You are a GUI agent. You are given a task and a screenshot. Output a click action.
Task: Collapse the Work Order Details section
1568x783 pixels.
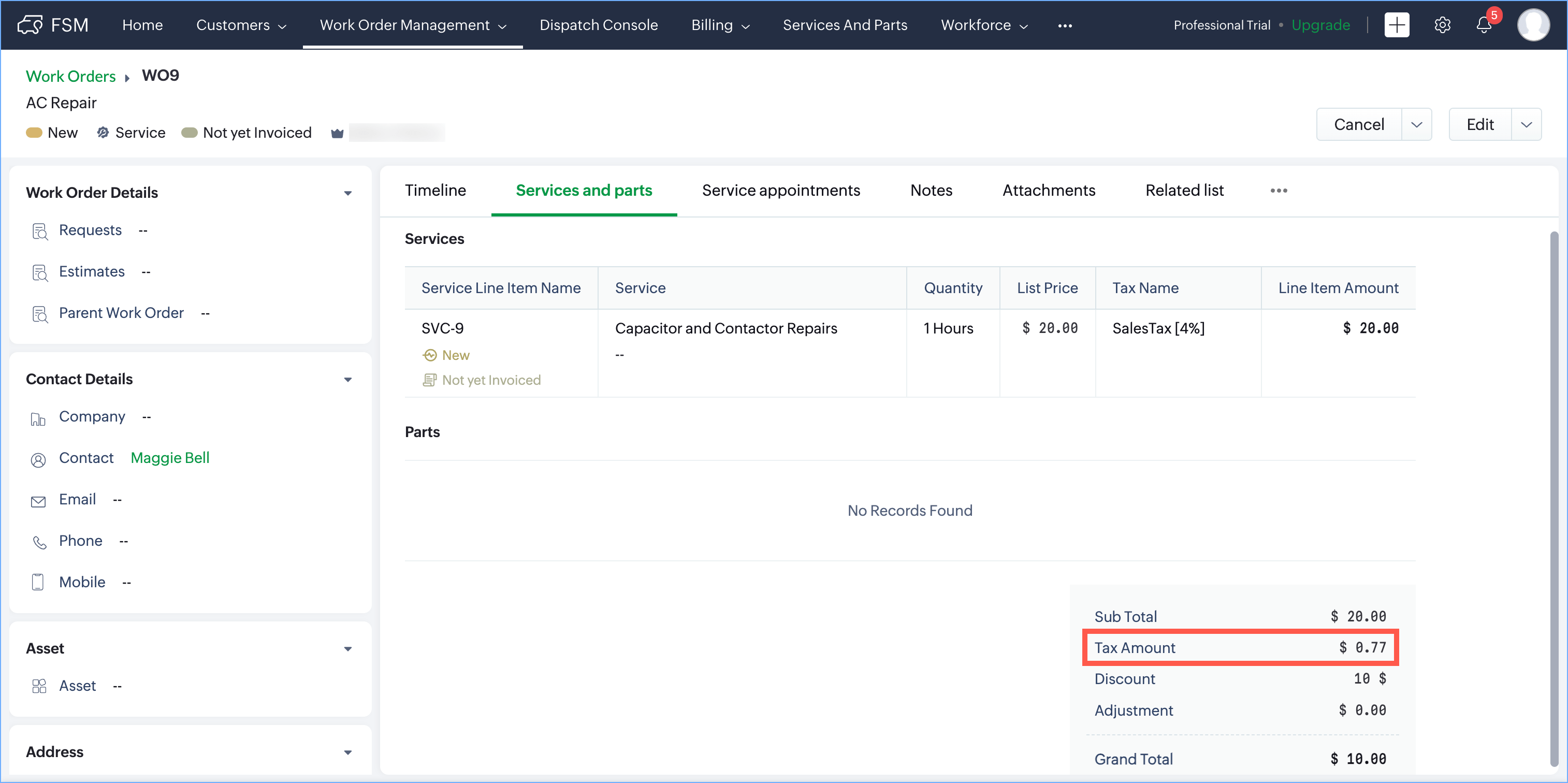(347, 193)
